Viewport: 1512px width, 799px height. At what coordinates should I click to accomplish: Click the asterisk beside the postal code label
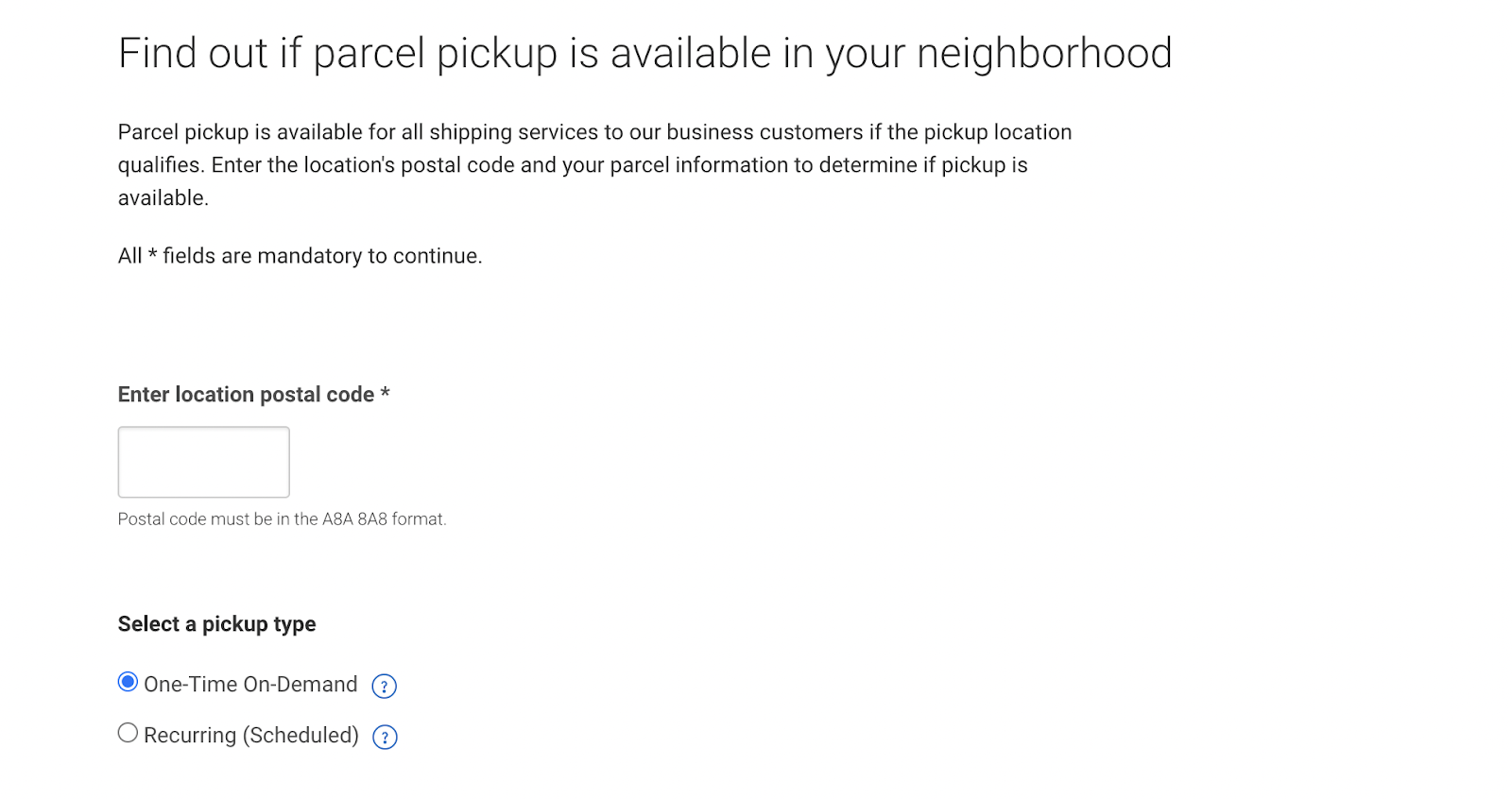[x=385, y=393]
